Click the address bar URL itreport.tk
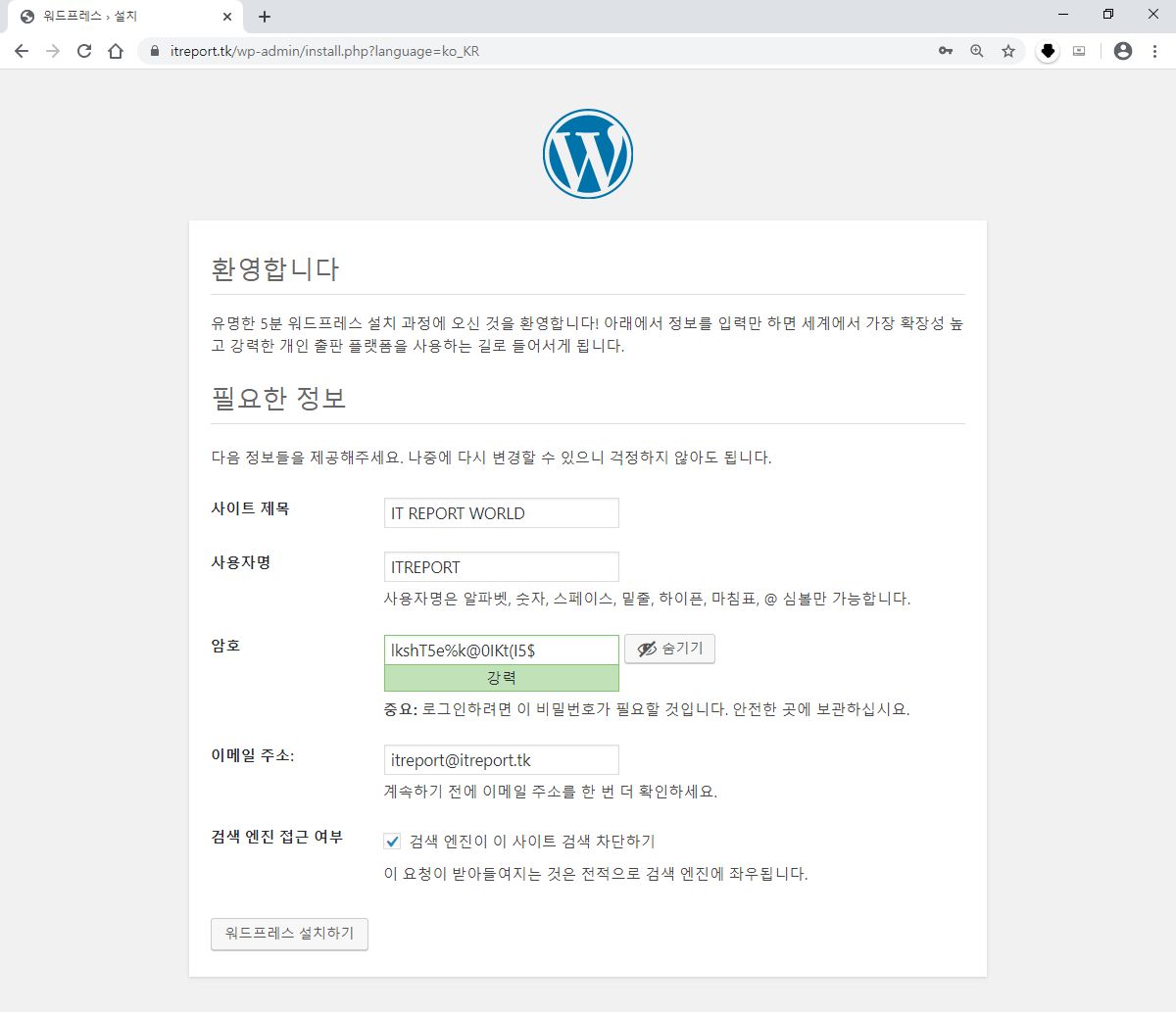 point(324,51)
